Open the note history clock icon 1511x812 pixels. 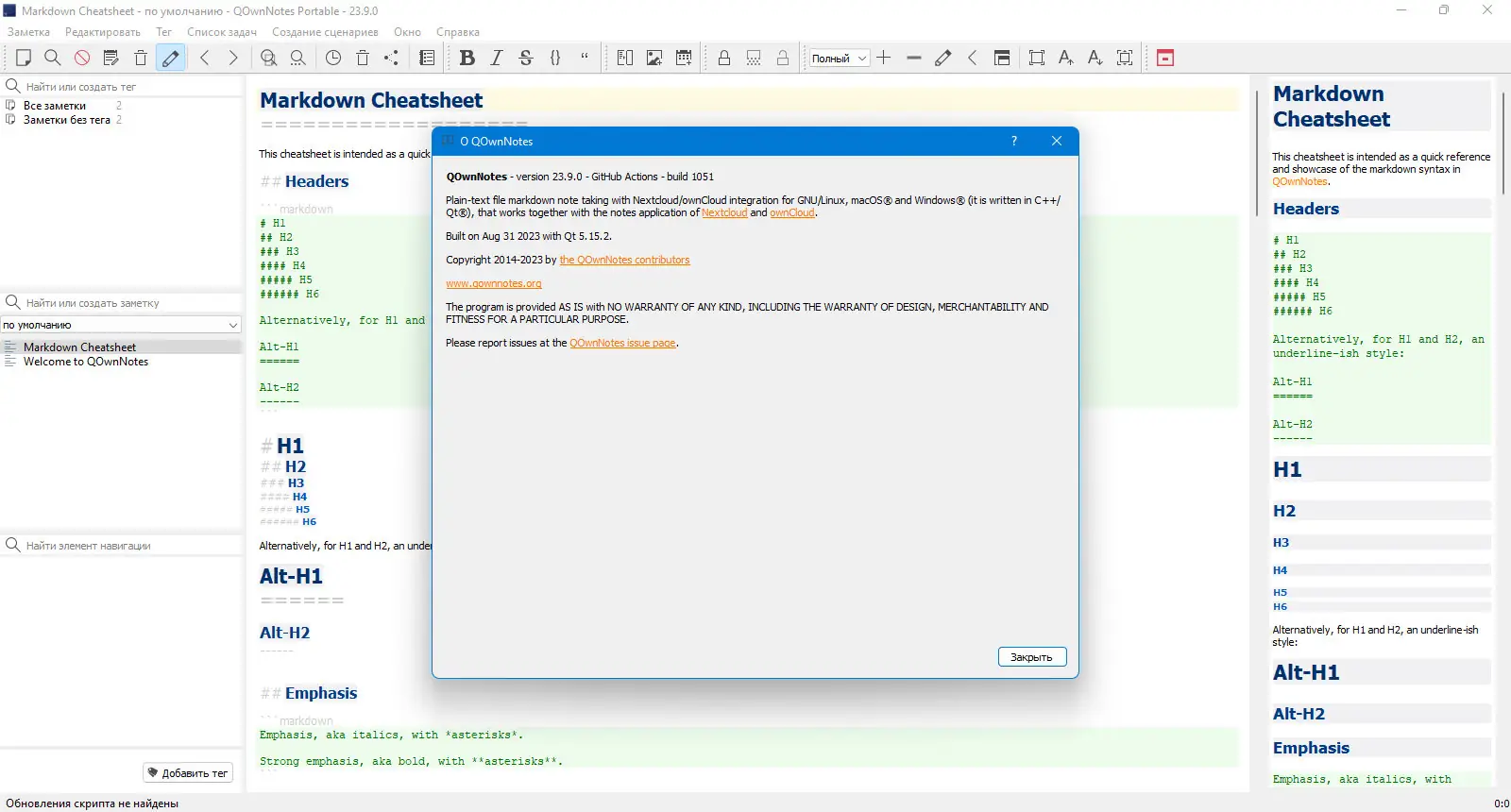333,58
